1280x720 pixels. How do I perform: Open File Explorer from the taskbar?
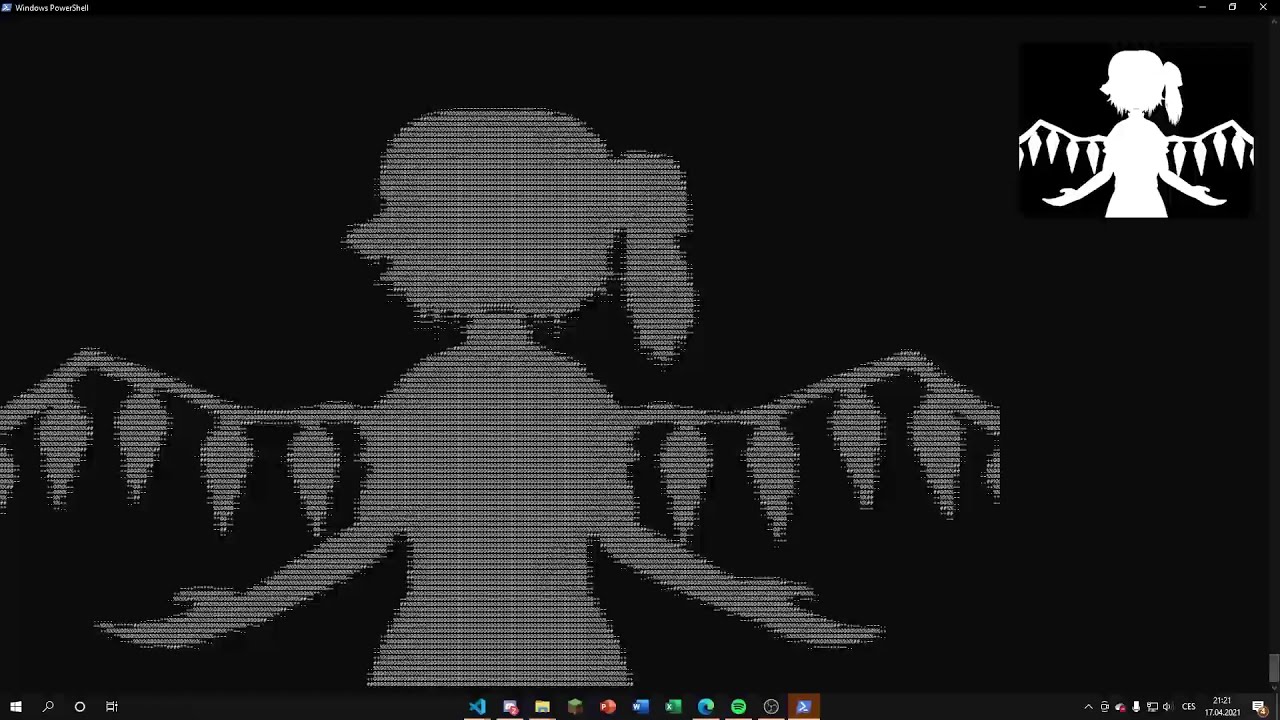click(542, 707)
